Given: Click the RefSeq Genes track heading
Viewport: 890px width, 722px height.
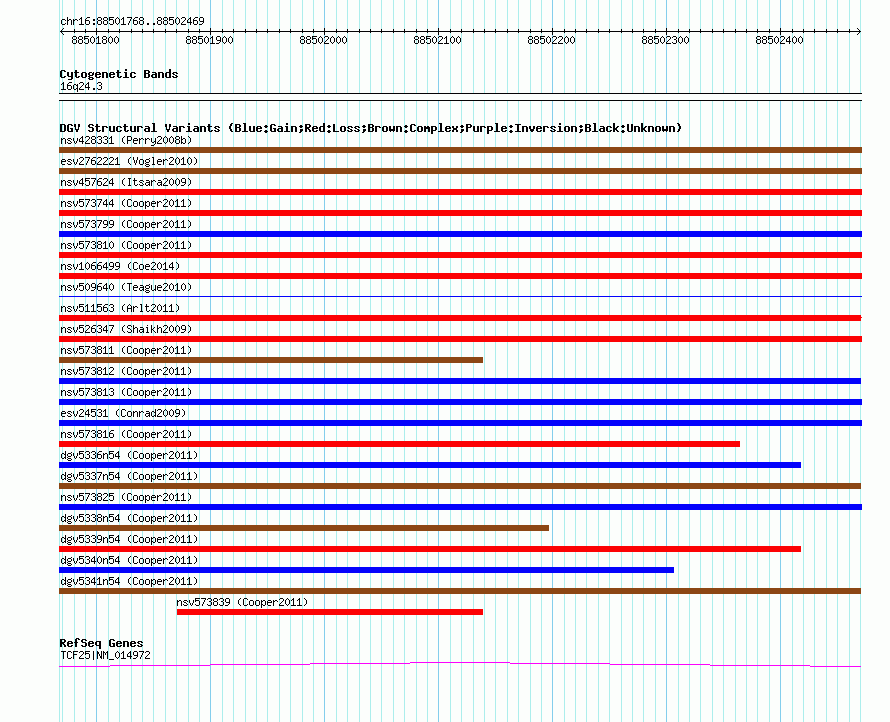Looking at the screenshot, I should (101, 643).
